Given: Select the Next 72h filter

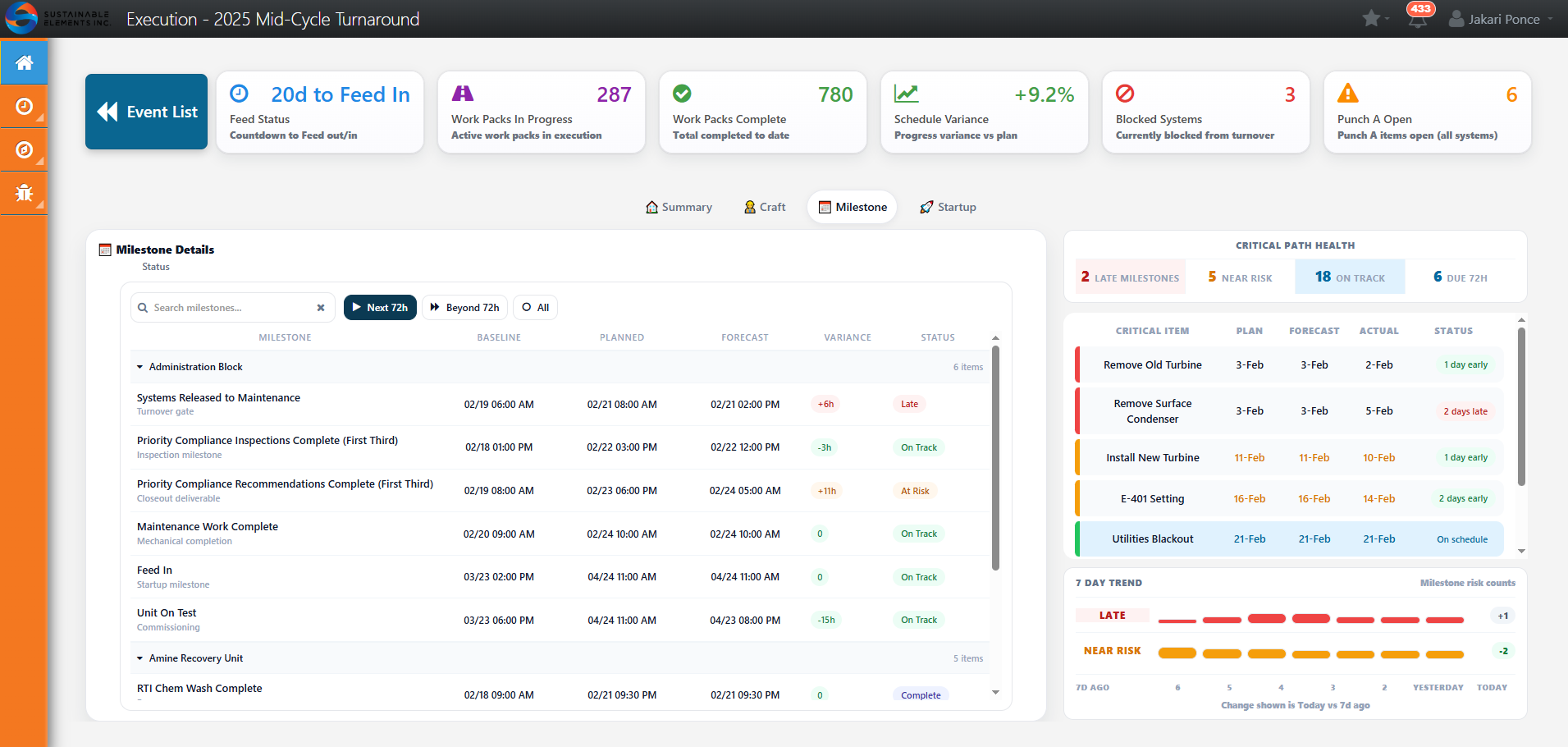Looking at the screenshot, I should (x=380, y=308).
